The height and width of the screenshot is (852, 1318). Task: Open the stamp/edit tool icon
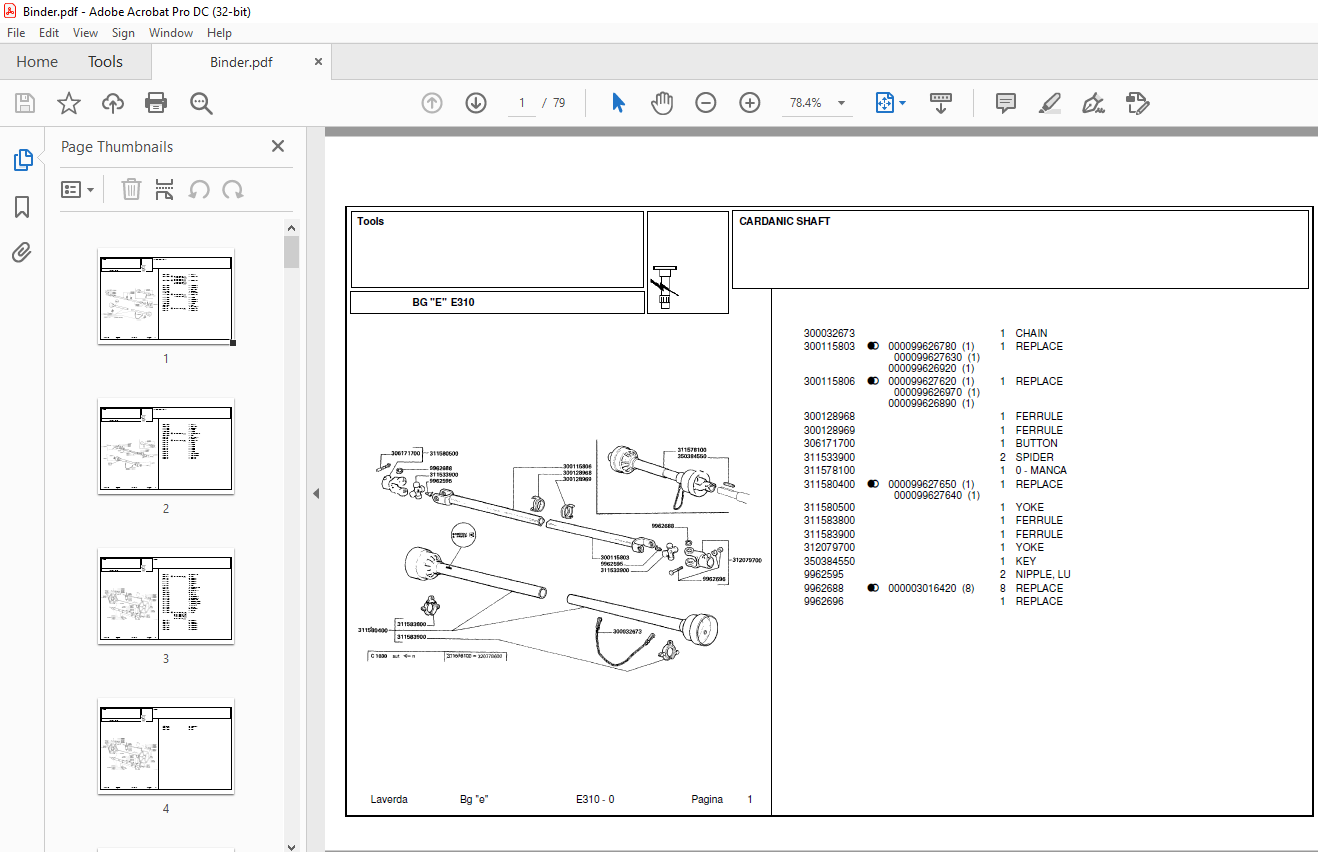tap(1138, 103)
